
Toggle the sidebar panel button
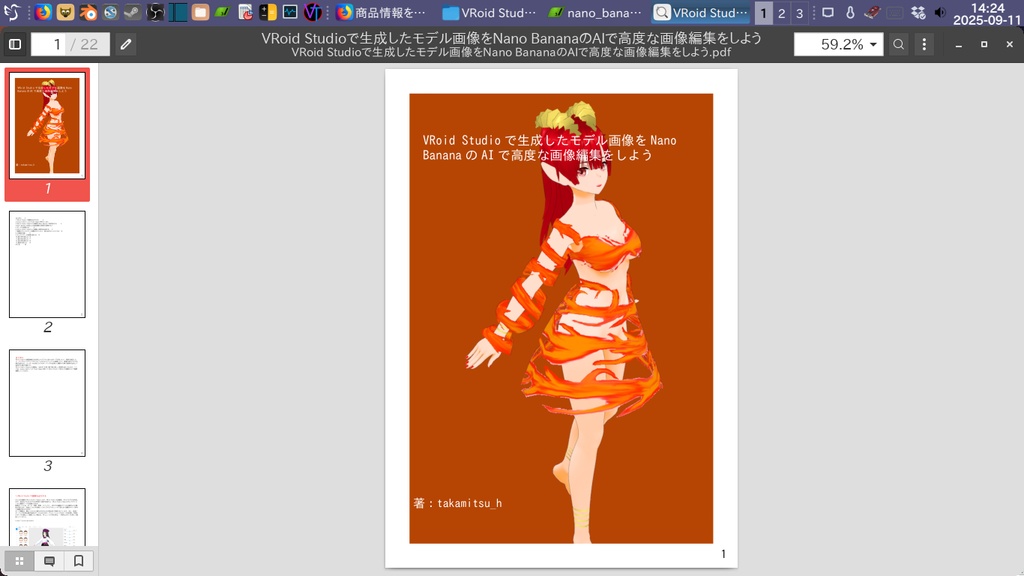point(15,44)
